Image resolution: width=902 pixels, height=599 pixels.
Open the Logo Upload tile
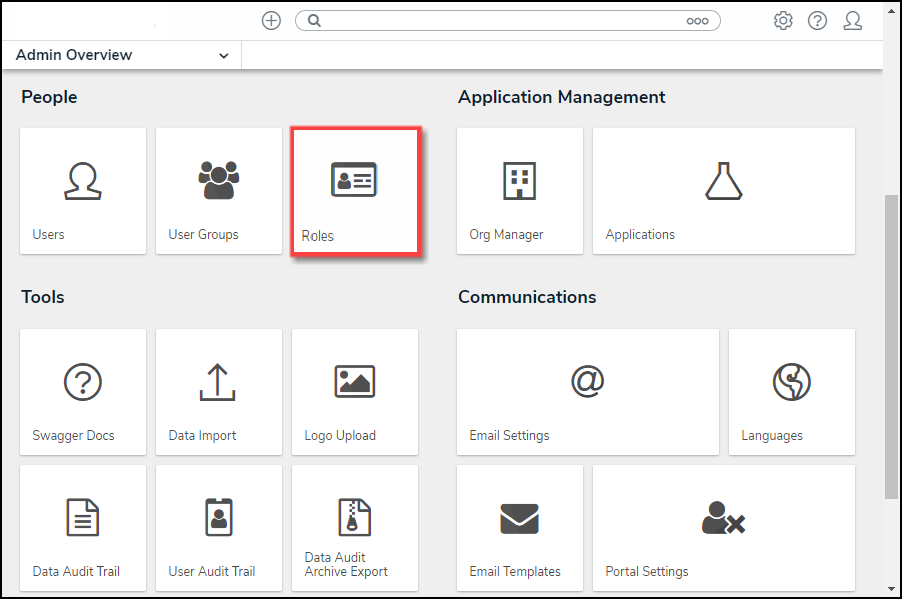pos(355,392)
